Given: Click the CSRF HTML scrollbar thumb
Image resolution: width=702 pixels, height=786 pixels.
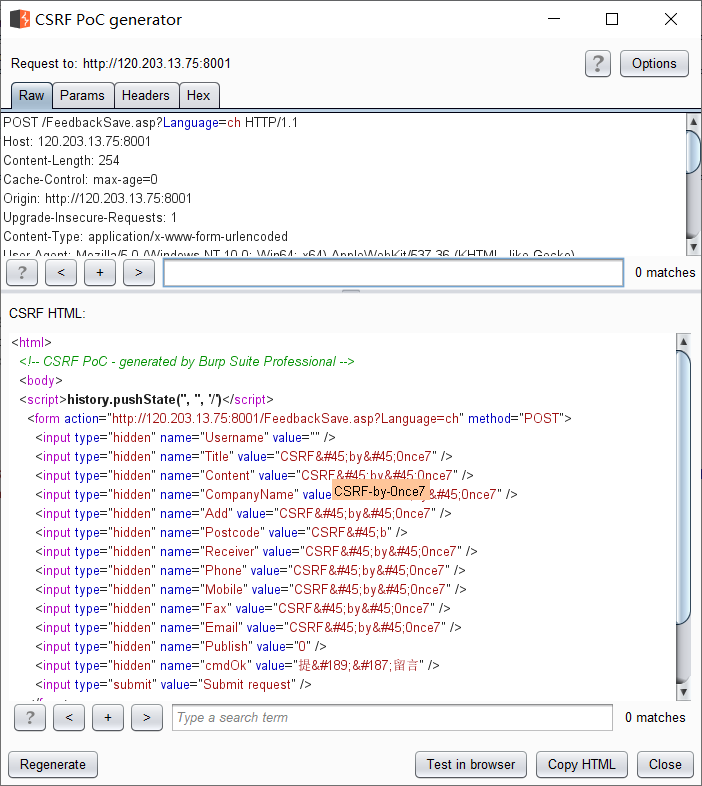Looking at the screenshot, I should click(x=683, y=487).
